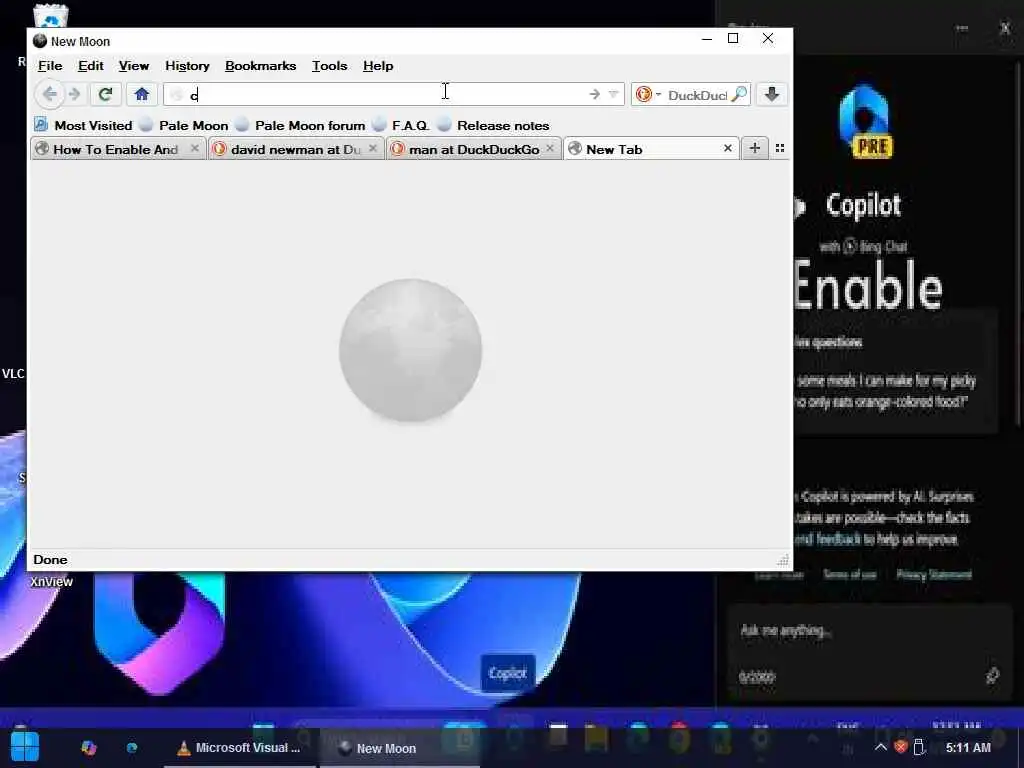This screenshot has height=768, width=1024.
Task: Click the Go arrow in address bar
Action: click(594, 95)
